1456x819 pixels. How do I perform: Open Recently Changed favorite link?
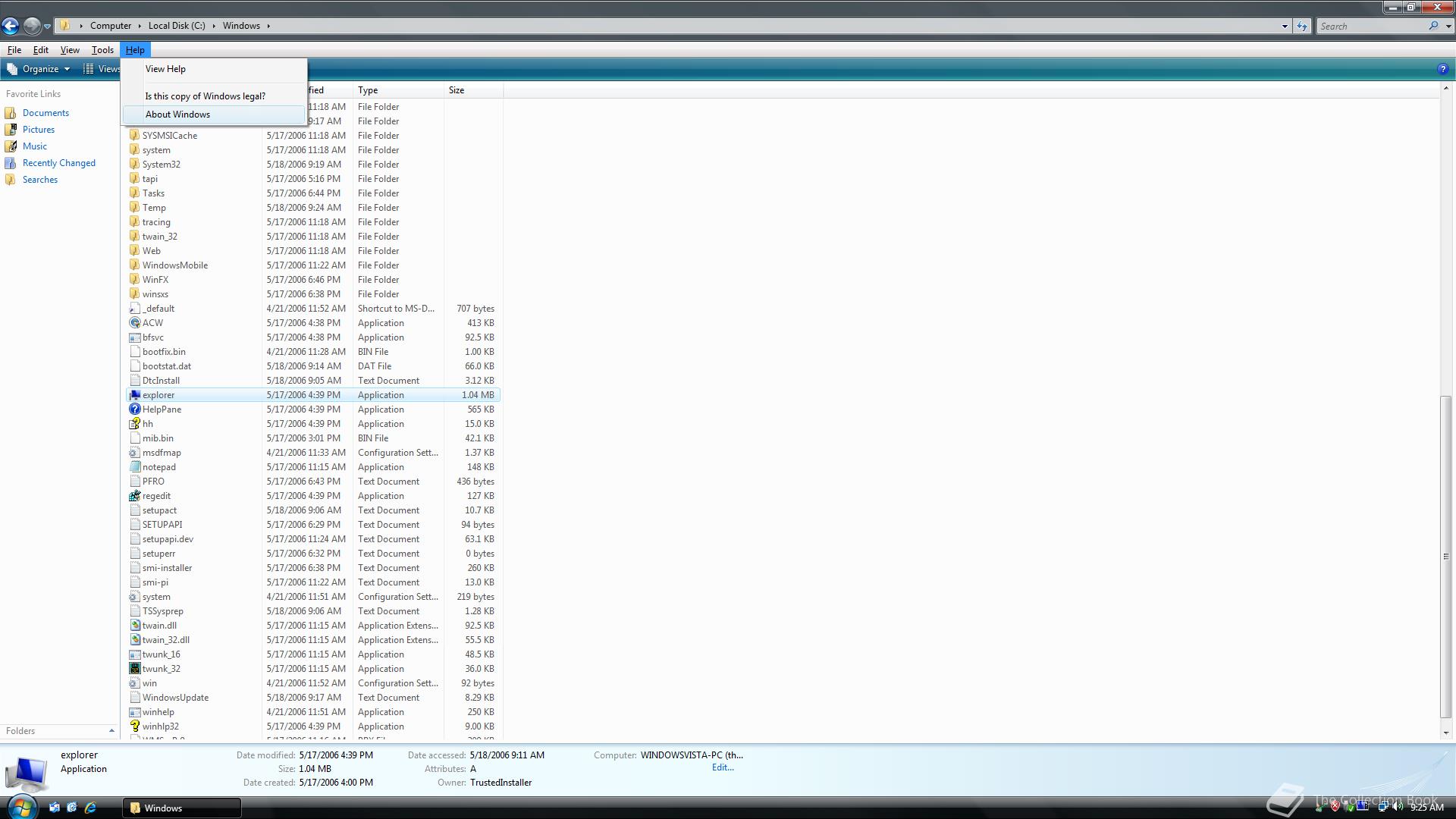(59, 163)
